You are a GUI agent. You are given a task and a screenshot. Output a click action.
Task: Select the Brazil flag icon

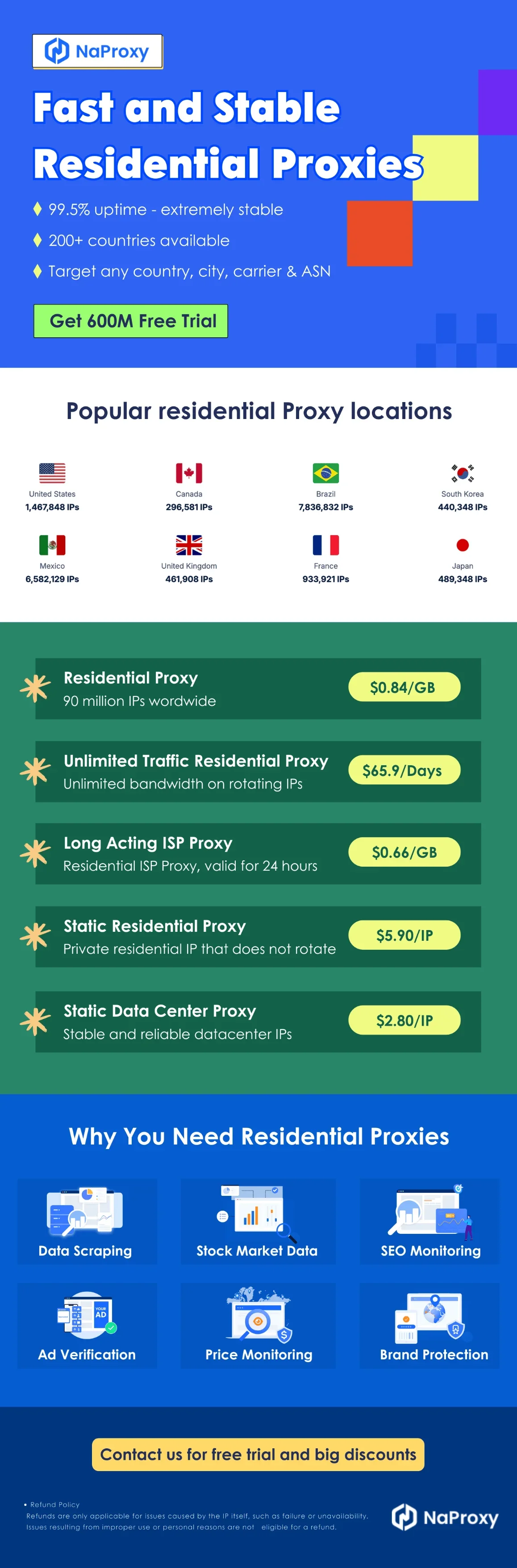[x=325, y=473]
